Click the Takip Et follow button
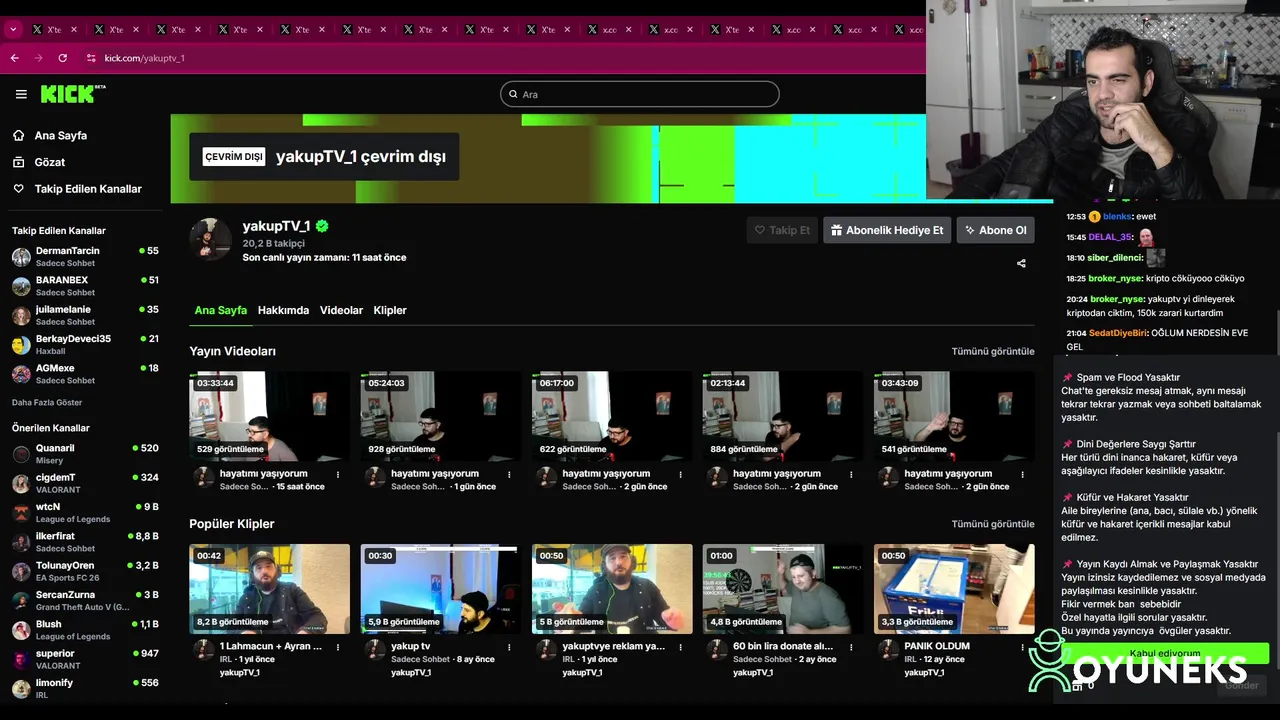This screenshot has height=720, width=1280. (782, 230)
